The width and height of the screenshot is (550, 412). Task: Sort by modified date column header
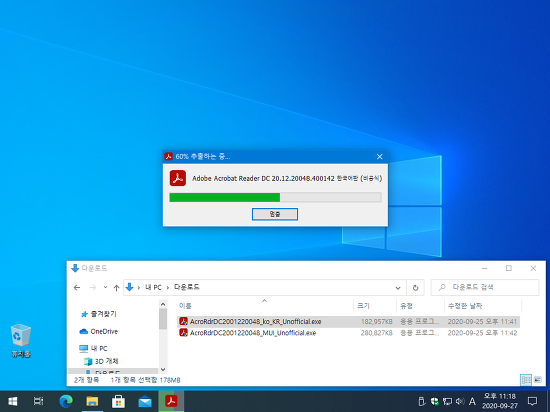click(464, 306)
